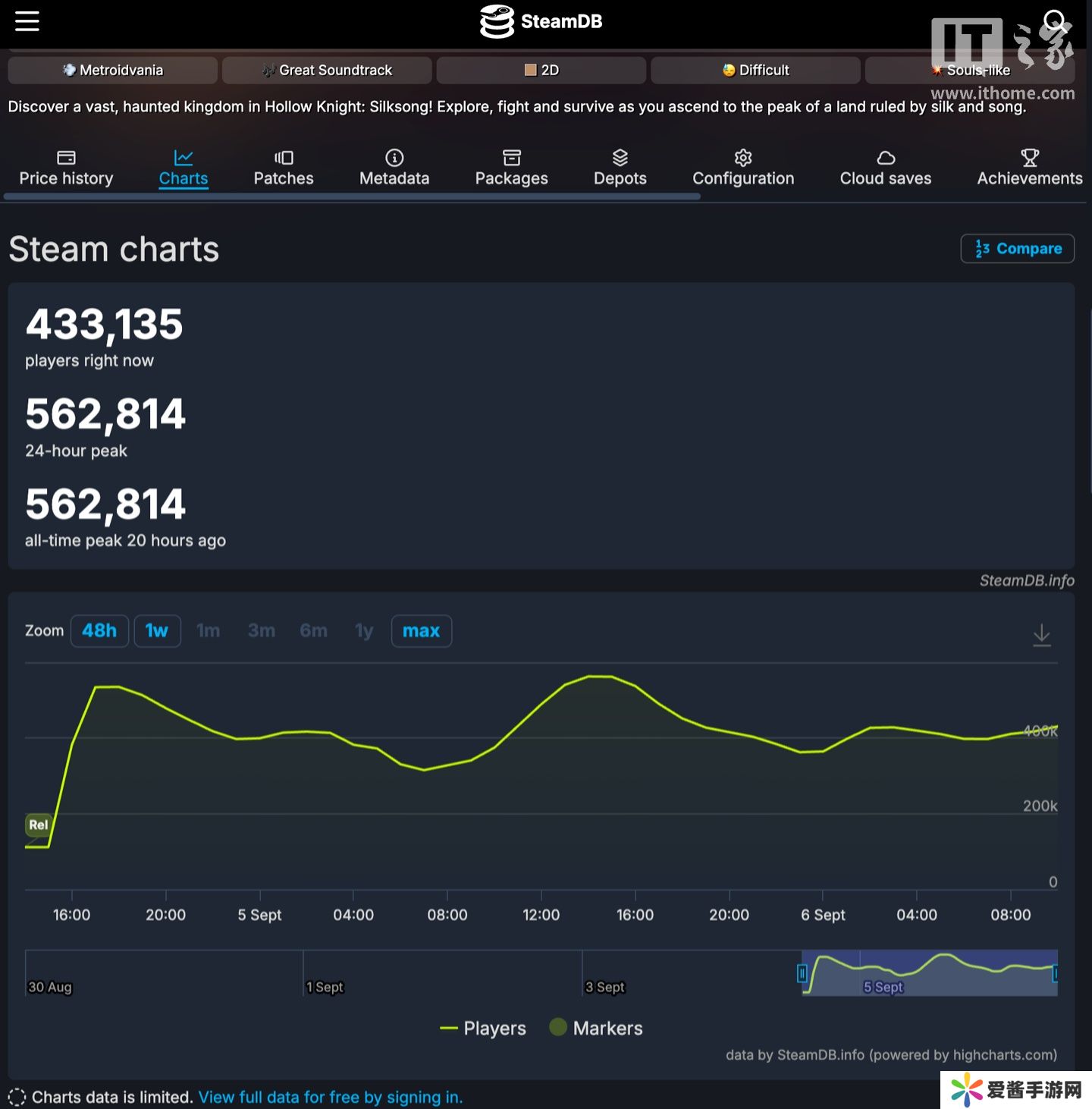Toggle the Players series in legend
This screenshot has height=1109, width=1092.
[x=483, y=1028]
